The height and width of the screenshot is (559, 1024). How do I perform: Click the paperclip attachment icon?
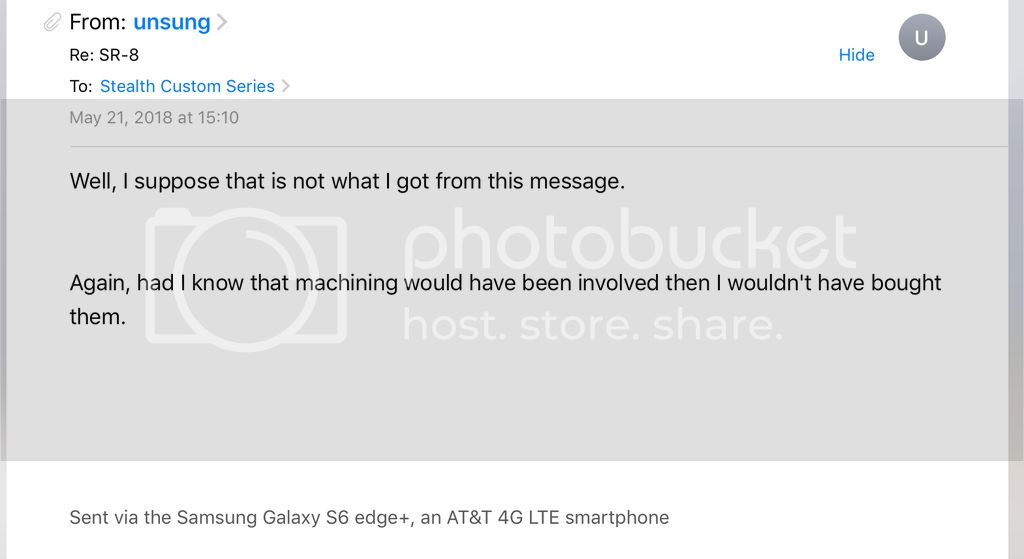point(52,22)
